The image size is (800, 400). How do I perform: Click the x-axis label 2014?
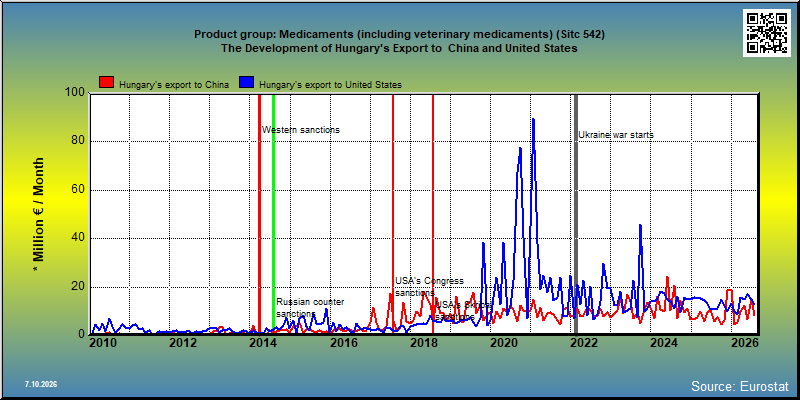(x=263, y=343)
